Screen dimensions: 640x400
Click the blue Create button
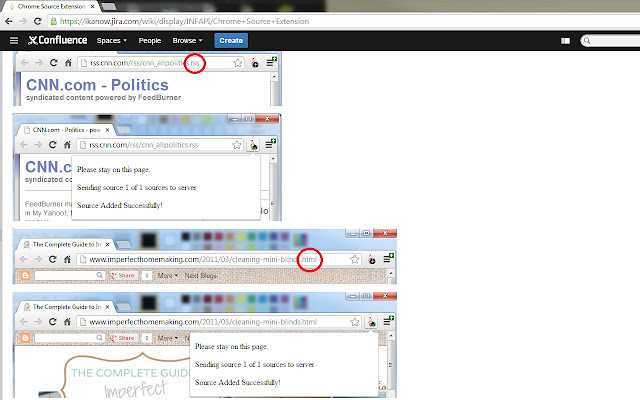[231, 40]
